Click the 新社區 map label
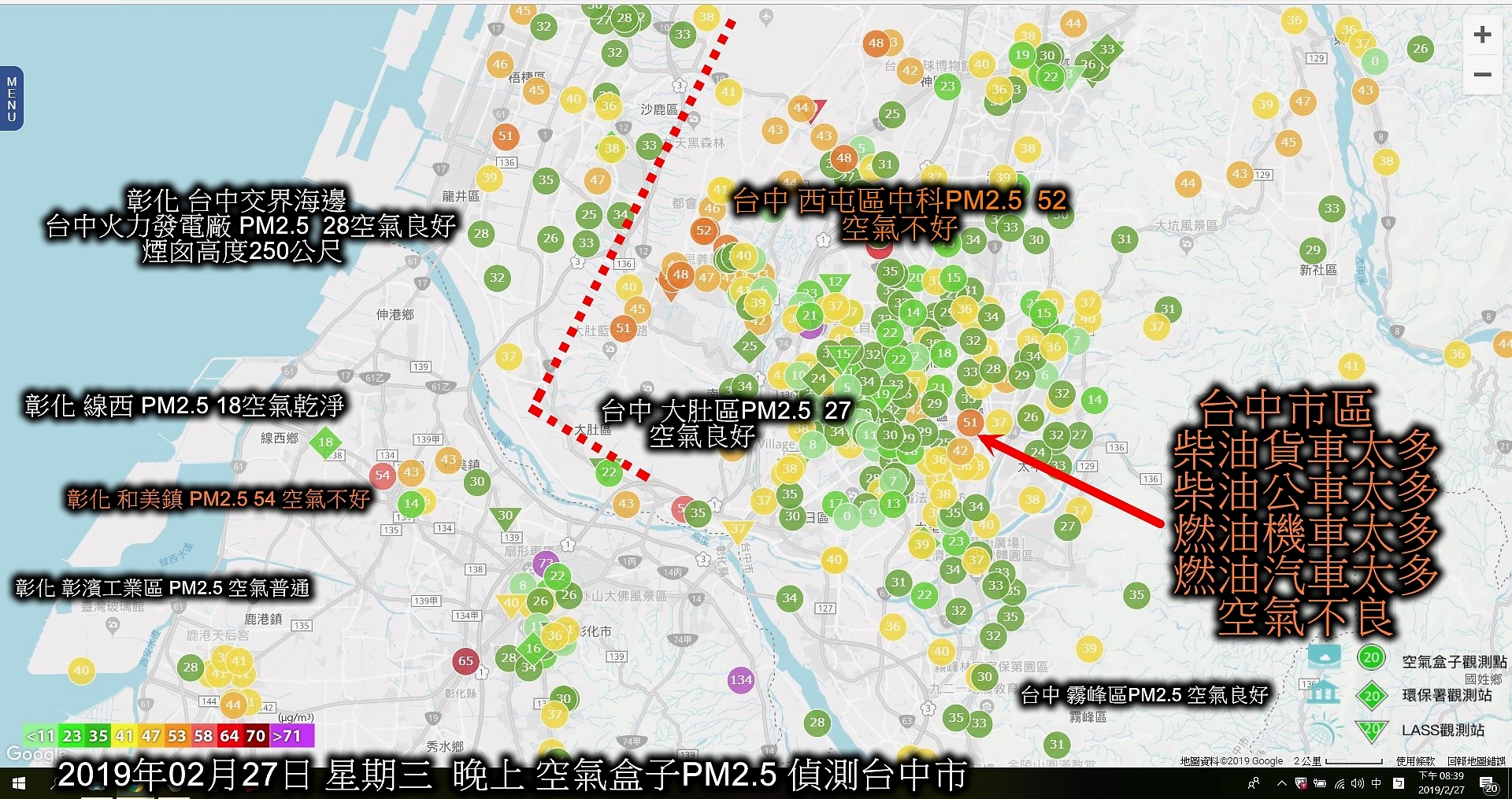The image size is (1512, 799). [x=1318, y=270]
